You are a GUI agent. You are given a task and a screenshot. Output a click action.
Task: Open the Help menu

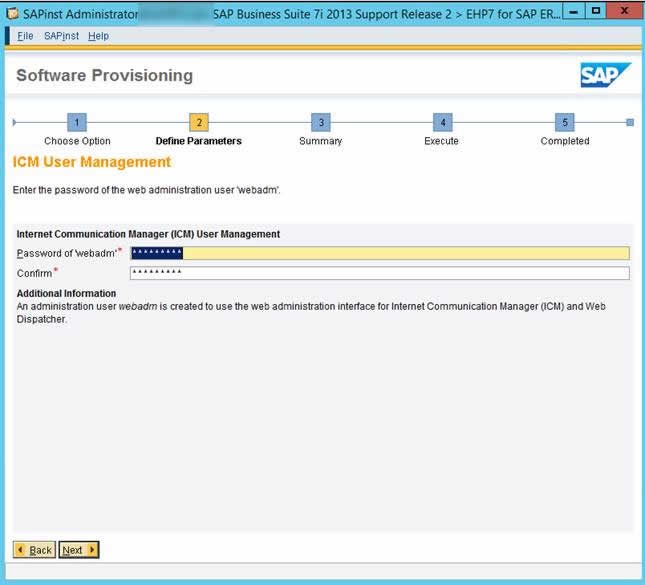(98, 36)
